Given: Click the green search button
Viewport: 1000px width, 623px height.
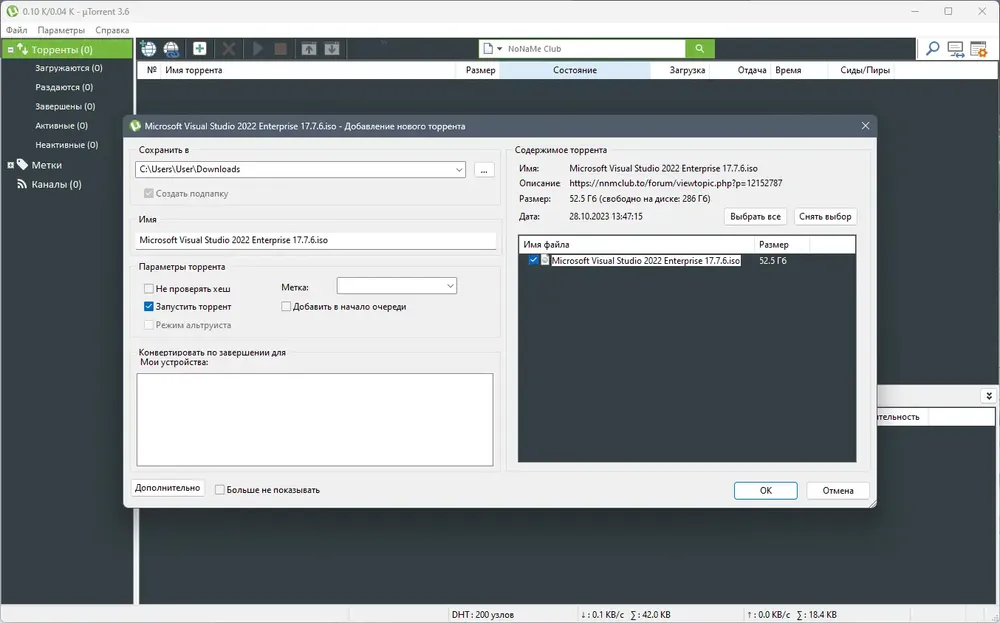Looking at the screenshot, I should (x=700, y=48).
